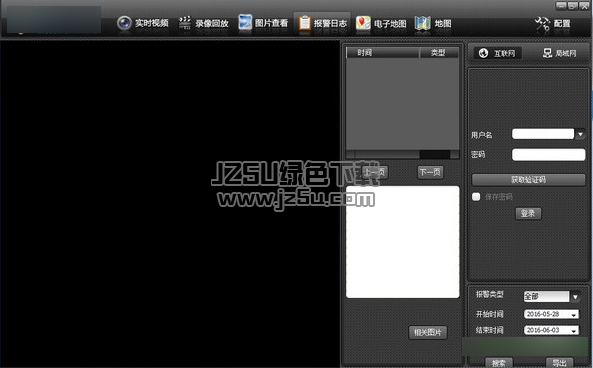Click the 配置 tools icon
Screen dimensions: 593x368
(x=542, y=24)
